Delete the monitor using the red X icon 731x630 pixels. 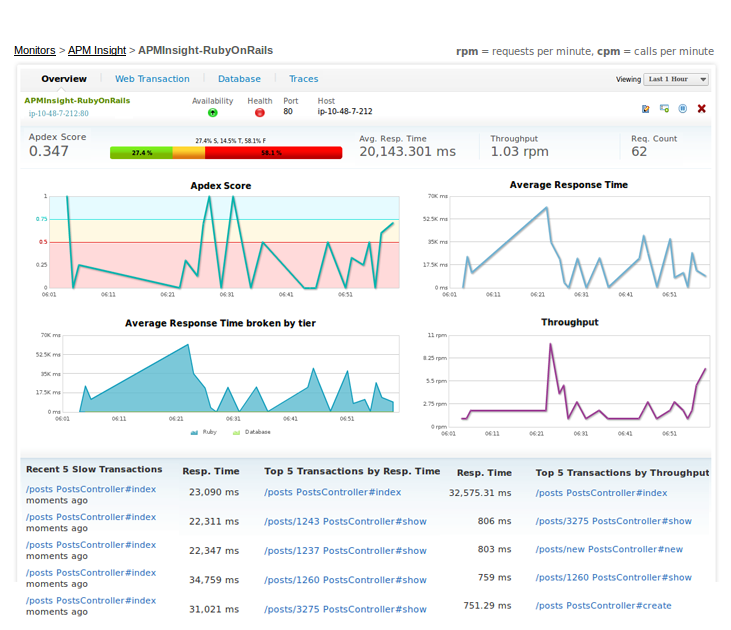(702, 109)
